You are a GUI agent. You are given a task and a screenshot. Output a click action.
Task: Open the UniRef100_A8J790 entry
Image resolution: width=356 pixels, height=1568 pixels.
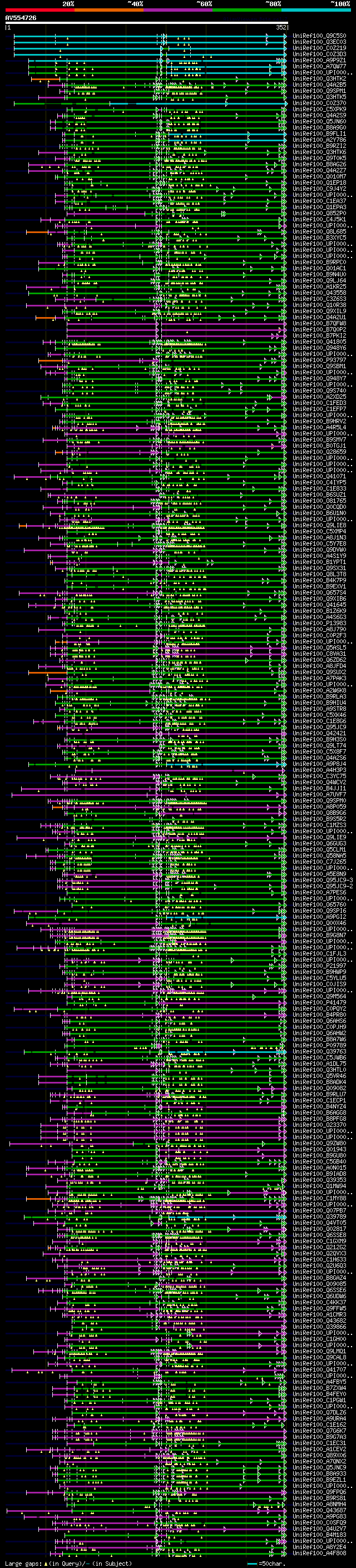(319, 630)
